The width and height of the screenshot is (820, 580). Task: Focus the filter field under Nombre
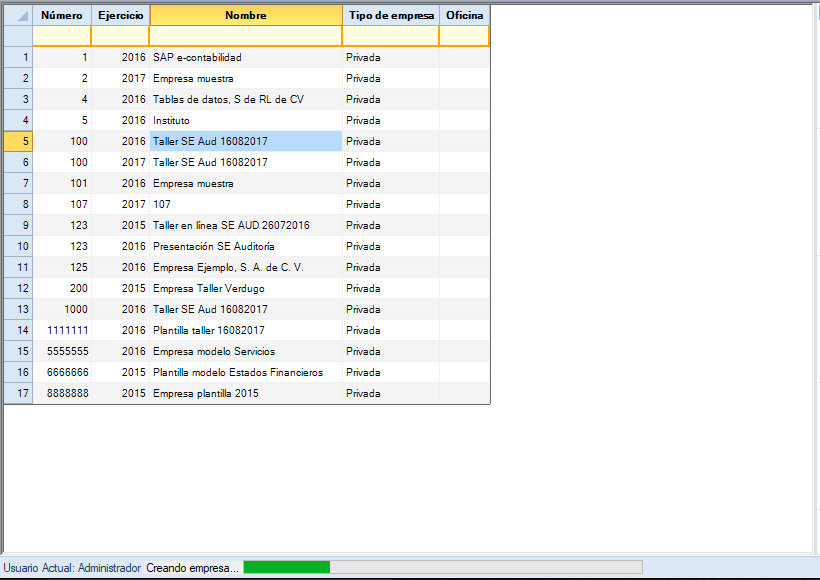[245, 36]
